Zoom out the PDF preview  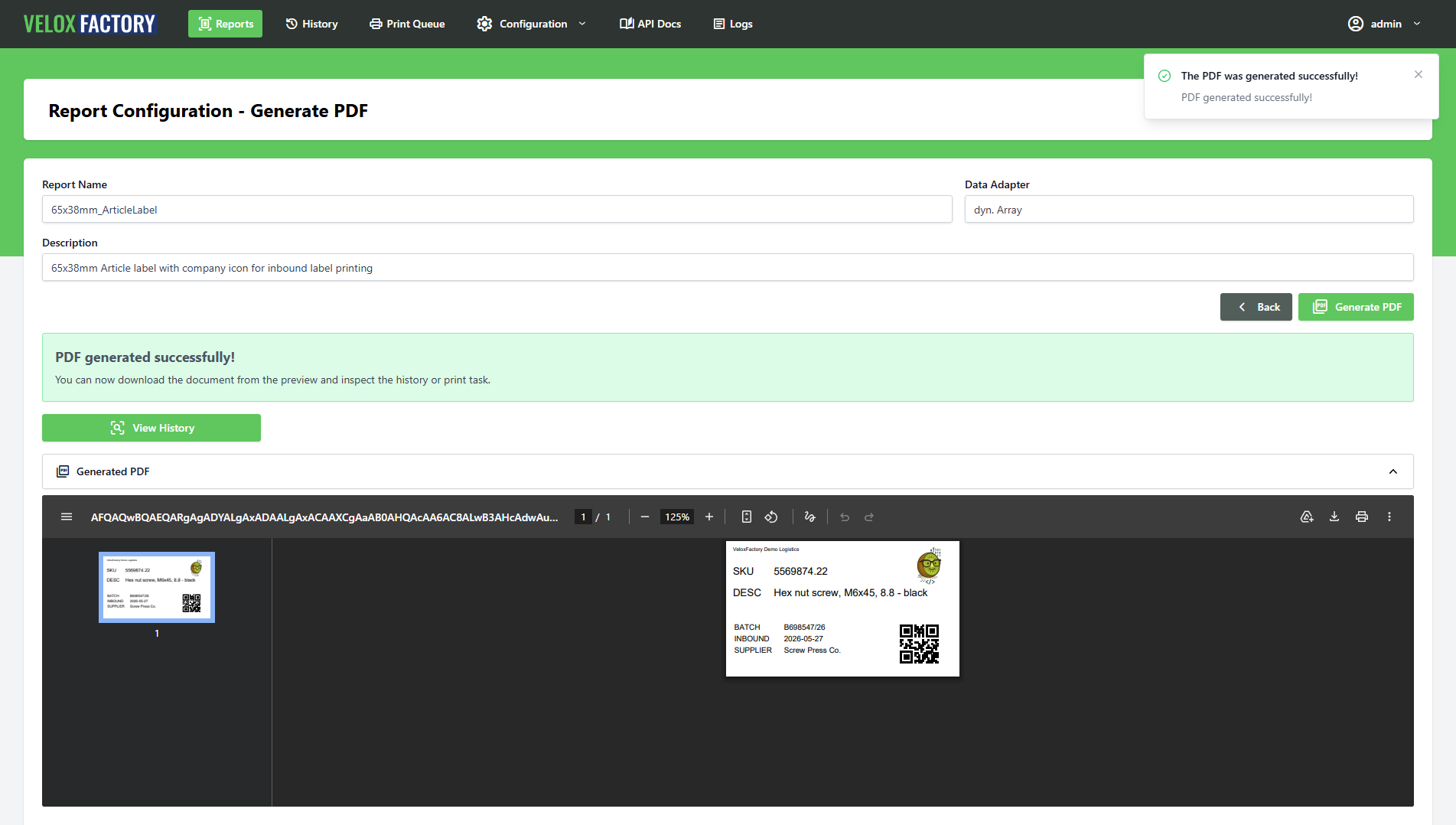645,517
